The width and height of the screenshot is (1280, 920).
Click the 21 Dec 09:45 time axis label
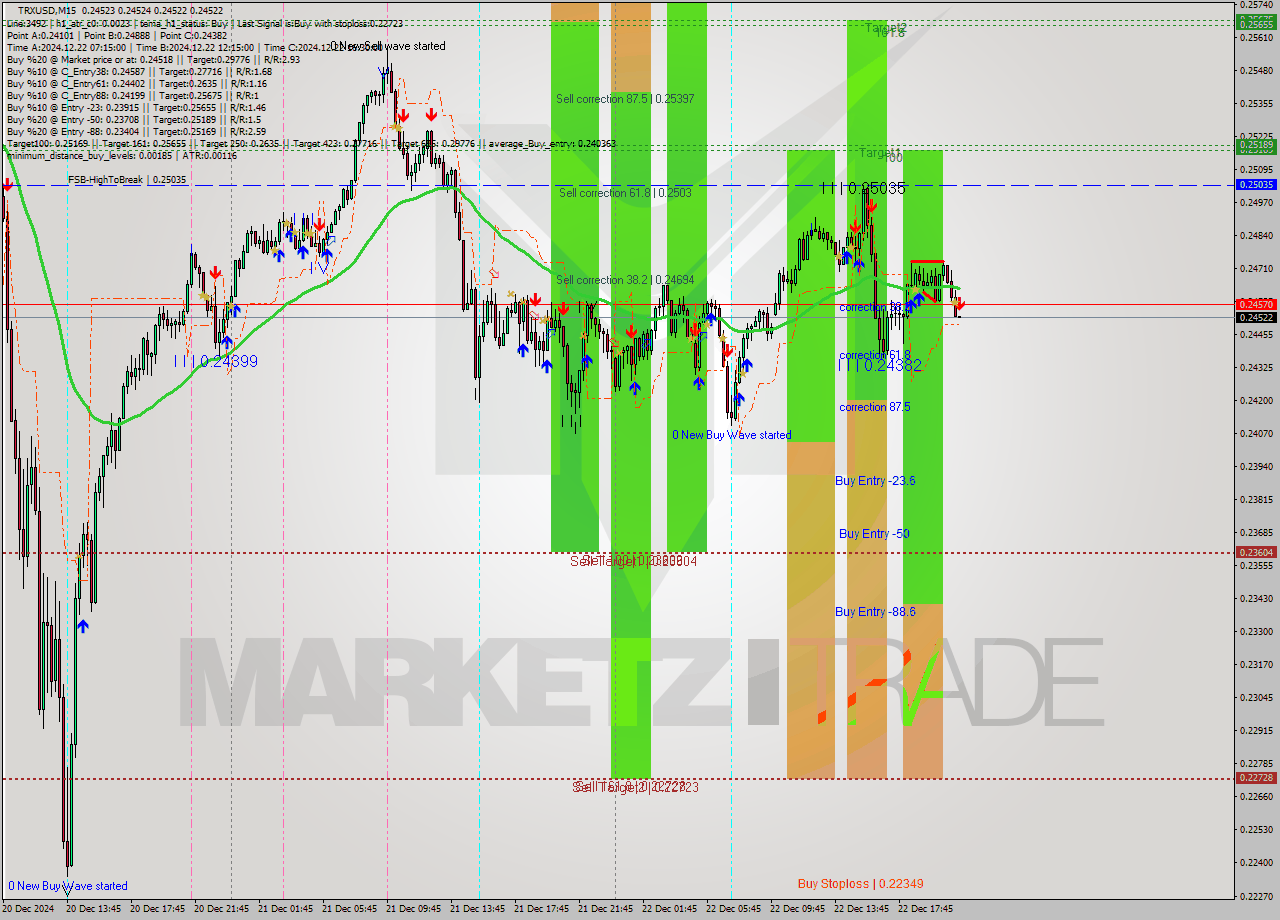413,909
